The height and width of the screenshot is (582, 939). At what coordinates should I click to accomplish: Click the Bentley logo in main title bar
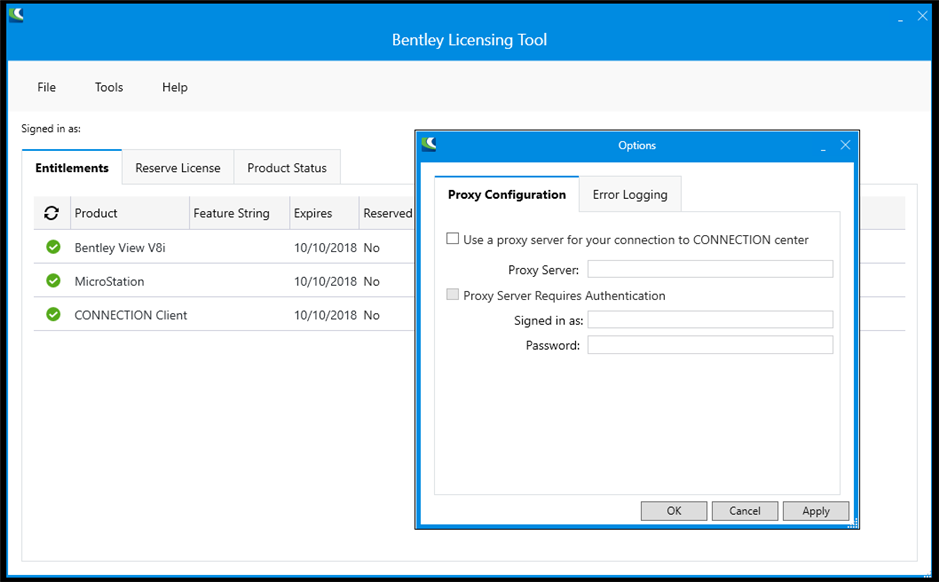click(16, 15)
